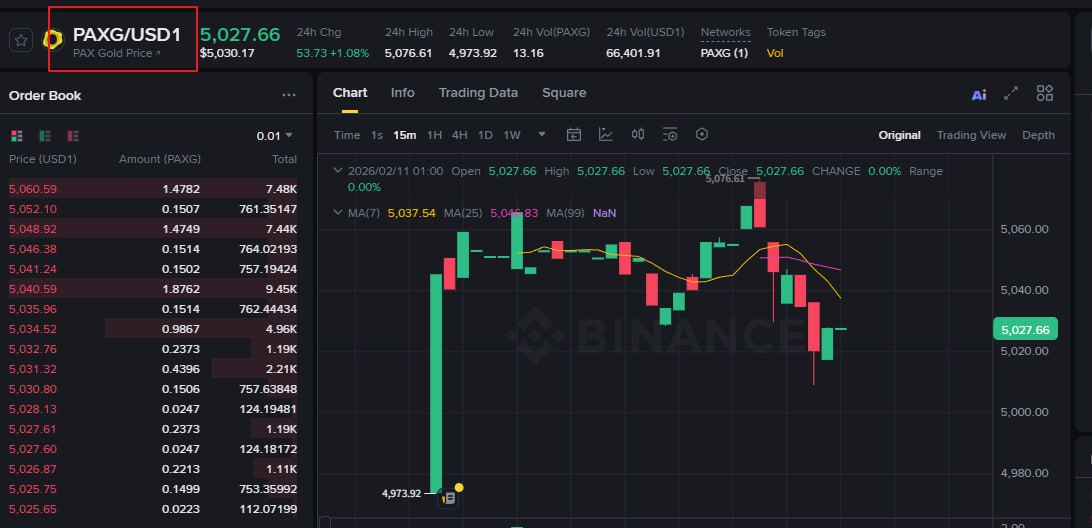
Task: Expand the chart to fullscreen
Action: coord(1011,93)
